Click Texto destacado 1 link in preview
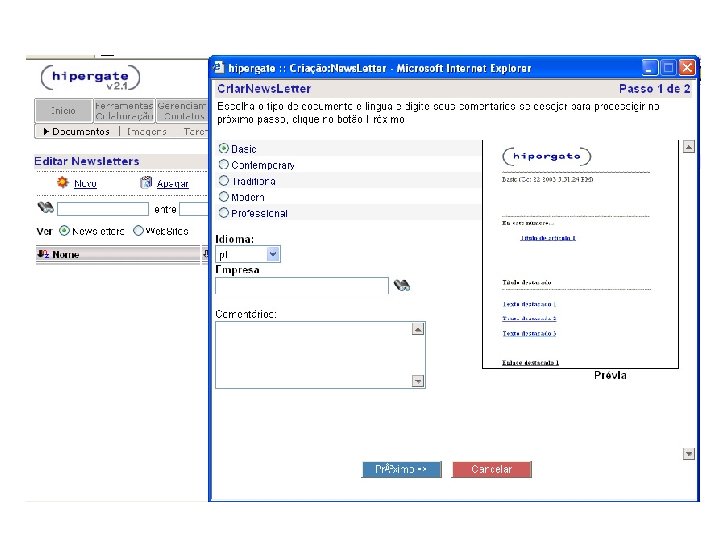This screenshot has width=720, height=540. (x=529, y=304)
